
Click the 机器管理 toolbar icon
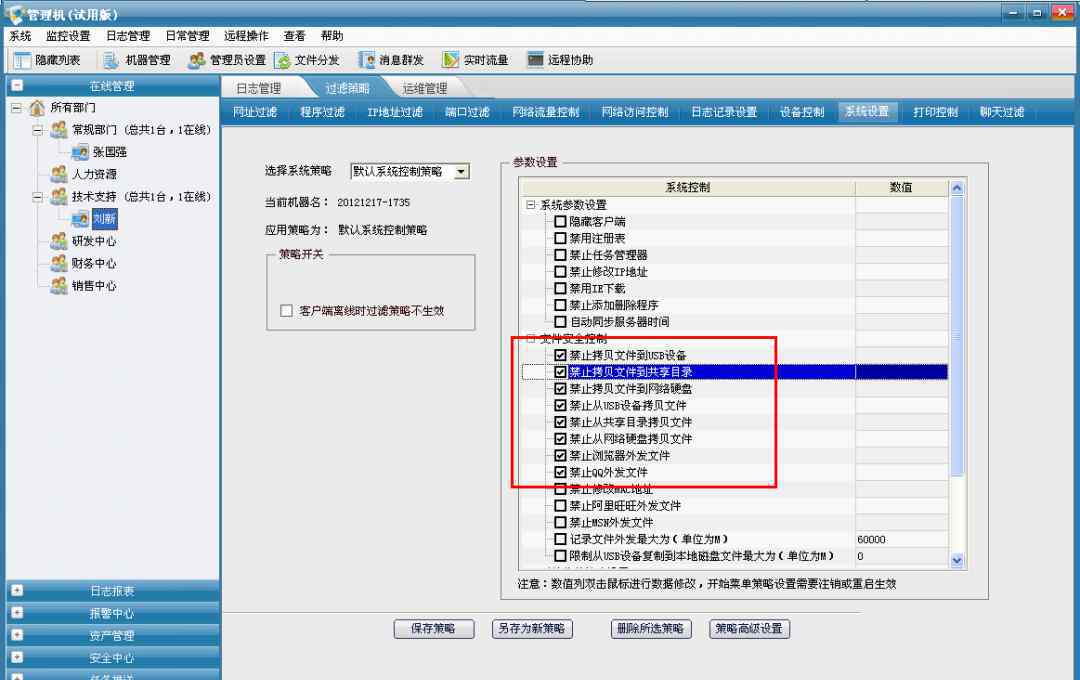point(108,60)
